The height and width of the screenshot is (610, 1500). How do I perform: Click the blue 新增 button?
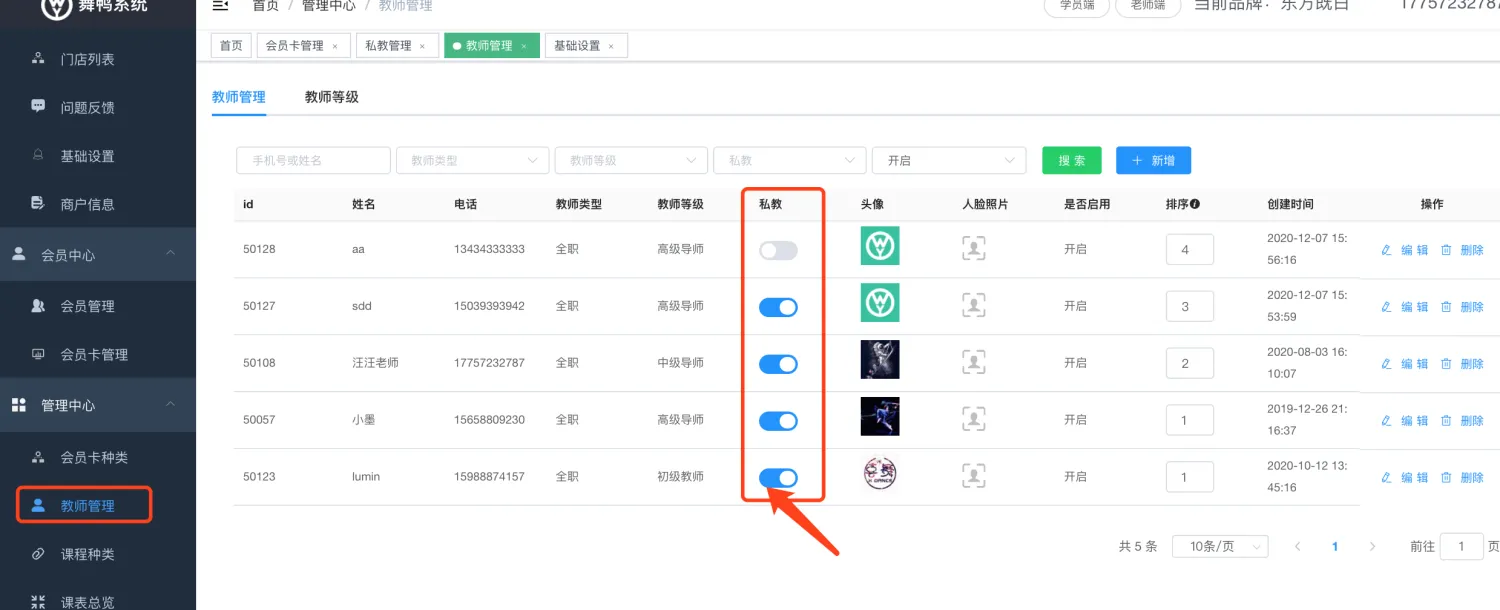click(1153, 160)
